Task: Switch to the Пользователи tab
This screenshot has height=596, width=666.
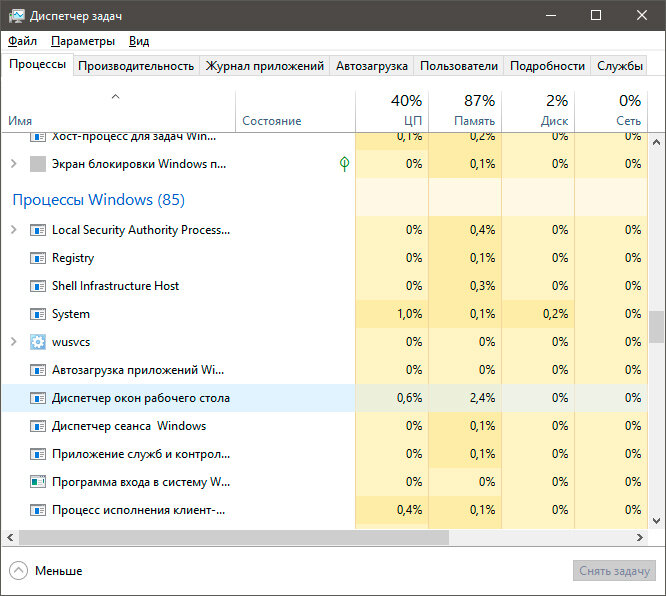Action: pos(459,66)
